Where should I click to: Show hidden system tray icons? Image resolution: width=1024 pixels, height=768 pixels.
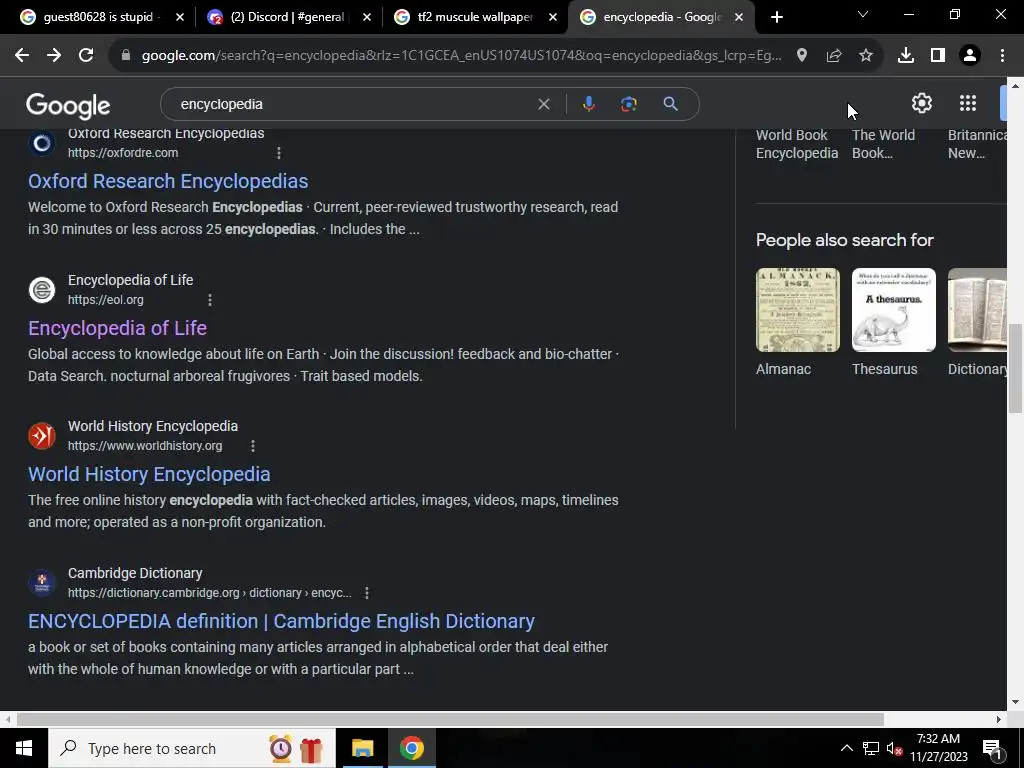point(846,748)
